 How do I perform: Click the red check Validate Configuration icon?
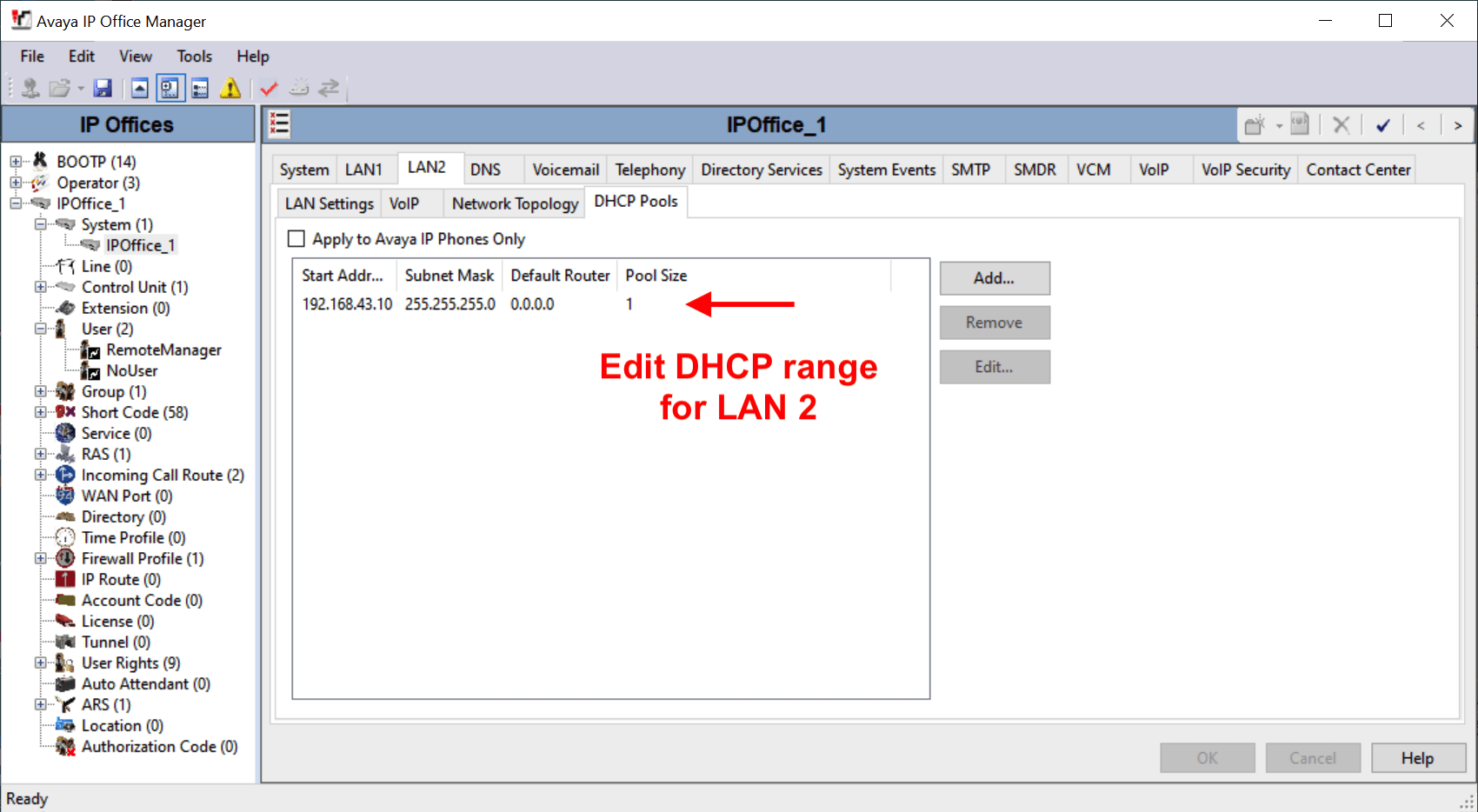point(270,88)
